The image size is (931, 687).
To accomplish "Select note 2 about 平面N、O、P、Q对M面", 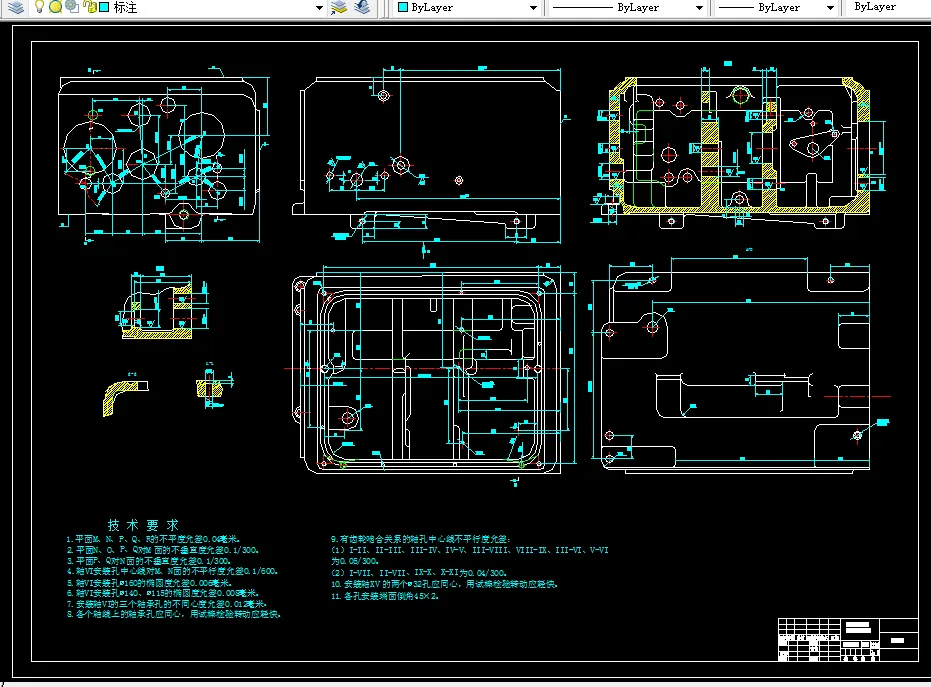I will click(163, 550).
